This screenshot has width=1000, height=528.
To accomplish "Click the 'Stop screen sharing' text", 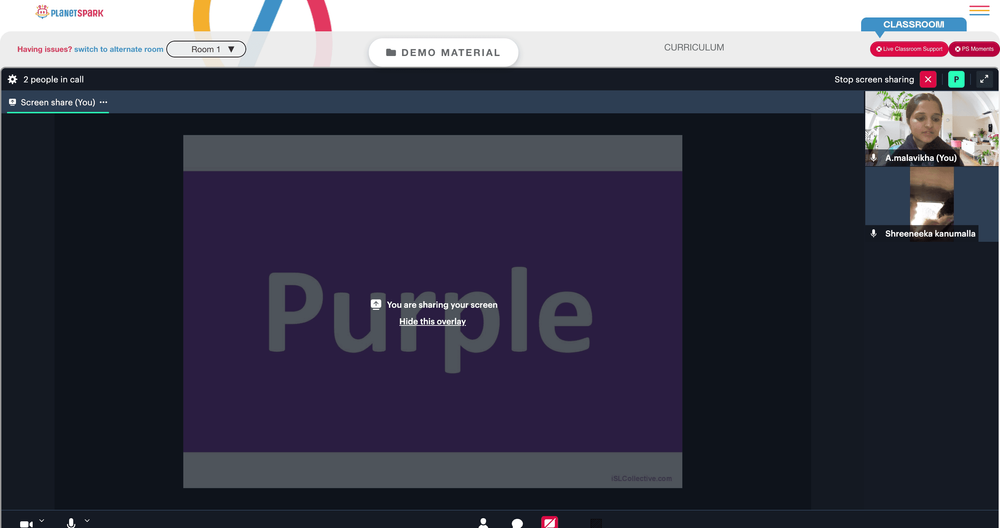I will pos(874,79).
